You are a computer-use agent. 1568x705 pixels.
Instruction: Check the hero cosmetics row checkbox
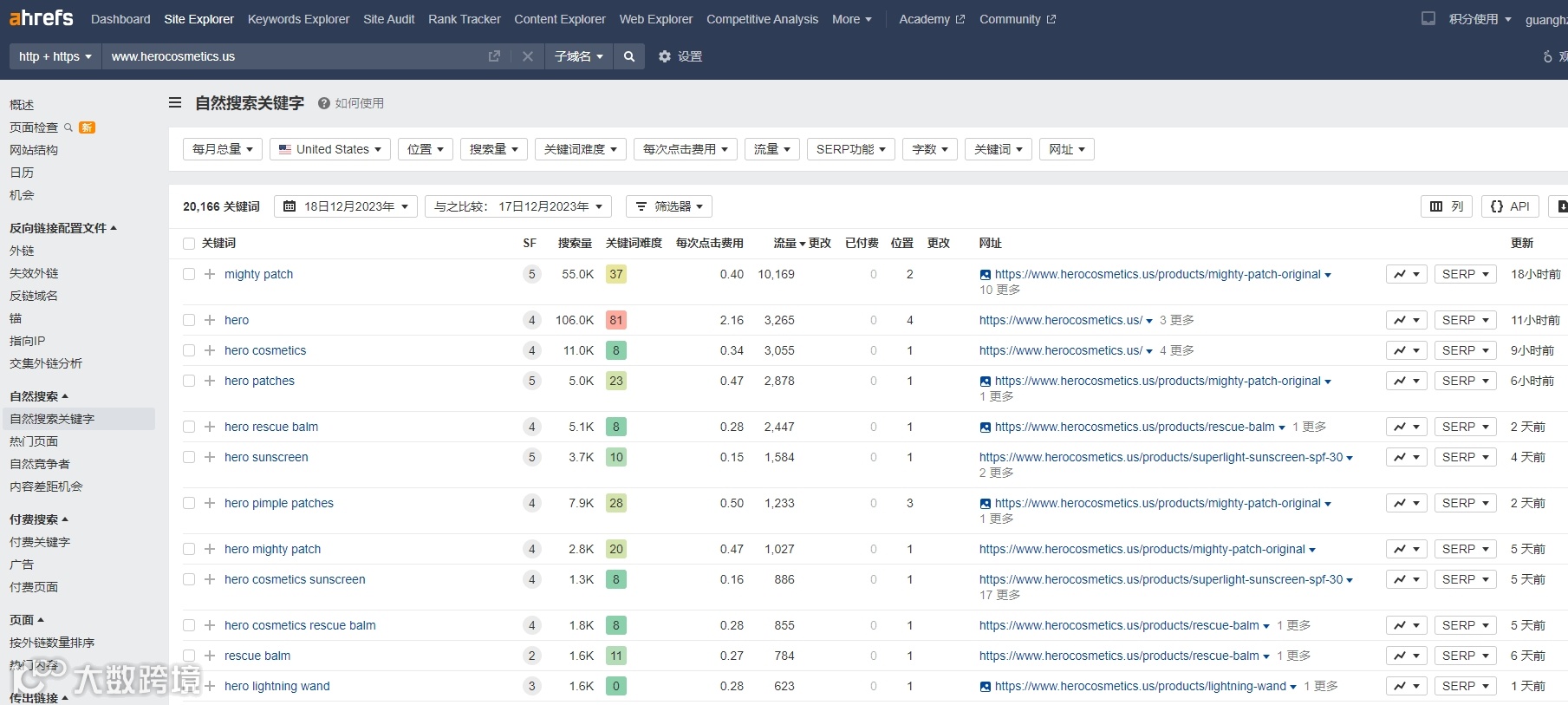pyautogui.click(x=189, y=350)
